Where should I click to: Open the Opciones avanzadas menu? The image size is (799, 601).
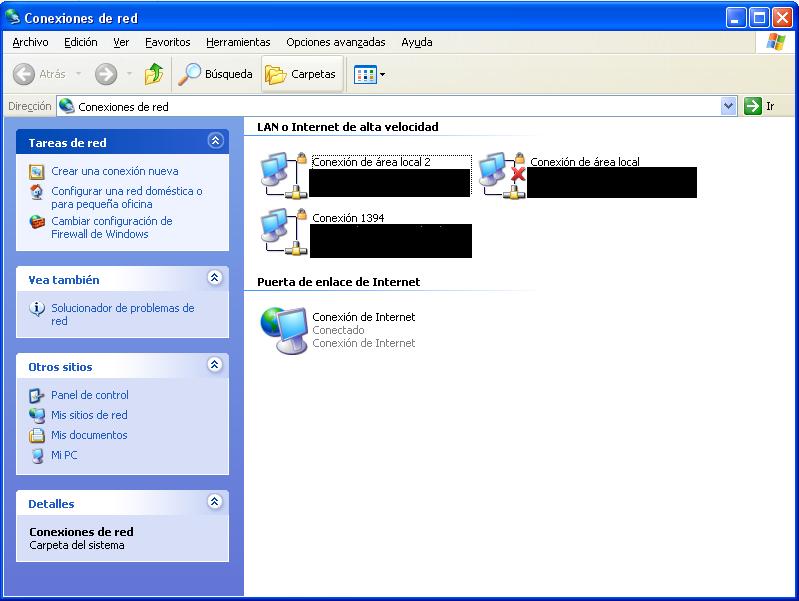click(336, 42)
